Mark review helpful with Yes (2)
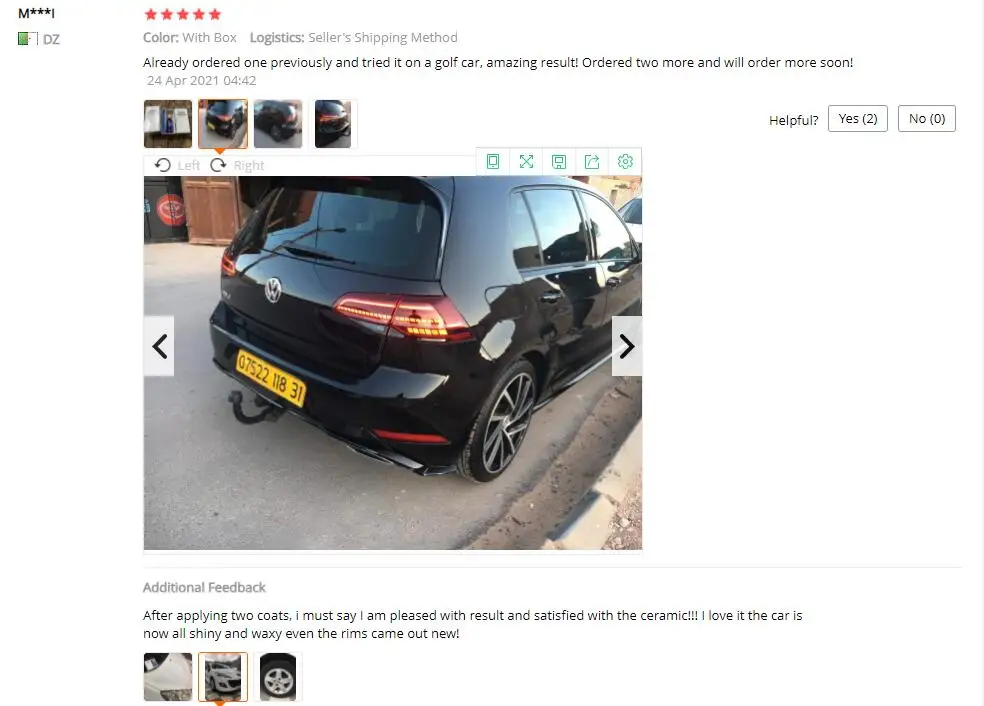 858,119
